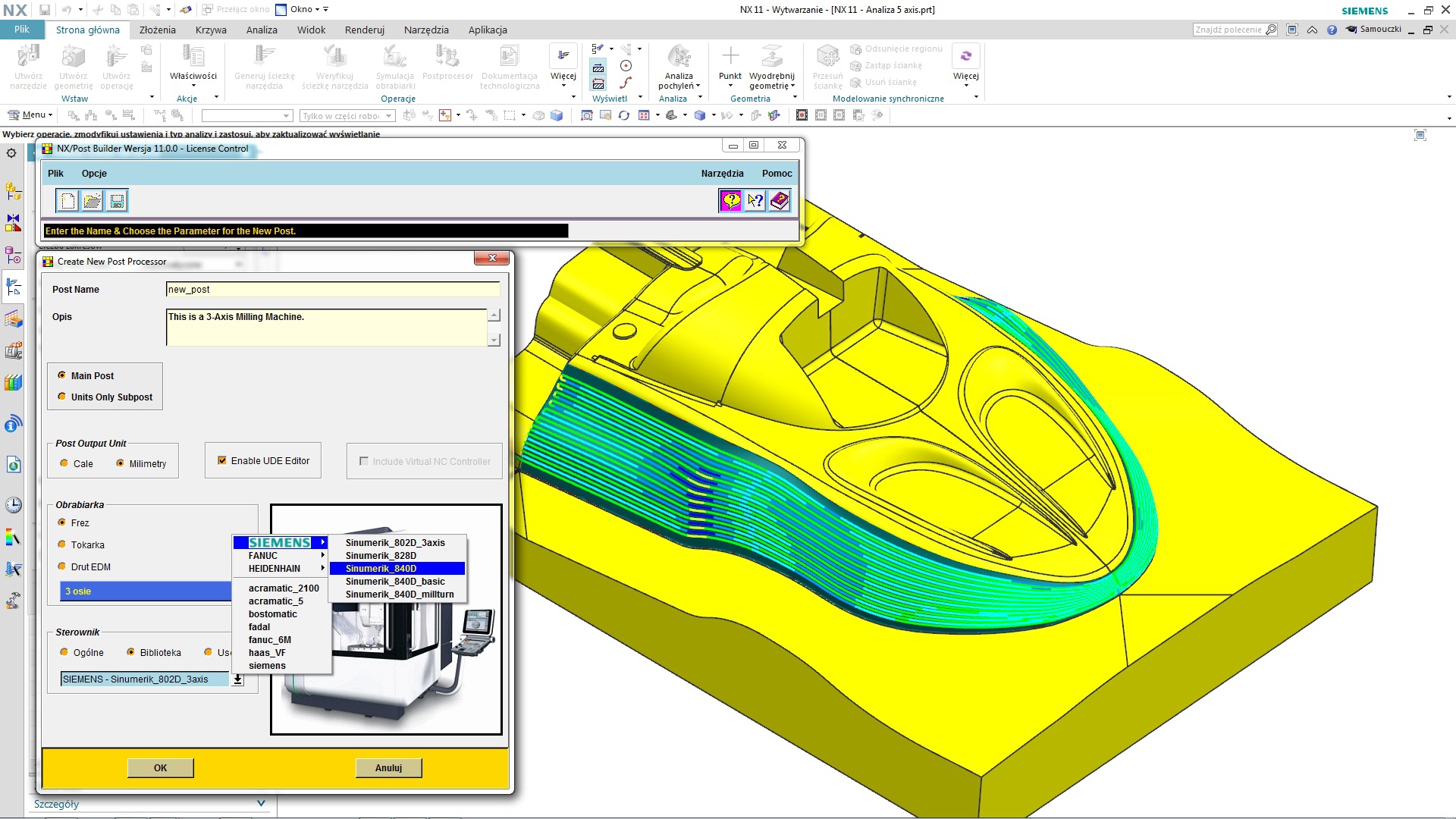Click the save diskette icon in NX title bar
Viewport: 1456px width, 819px height.
coord(45,10)
